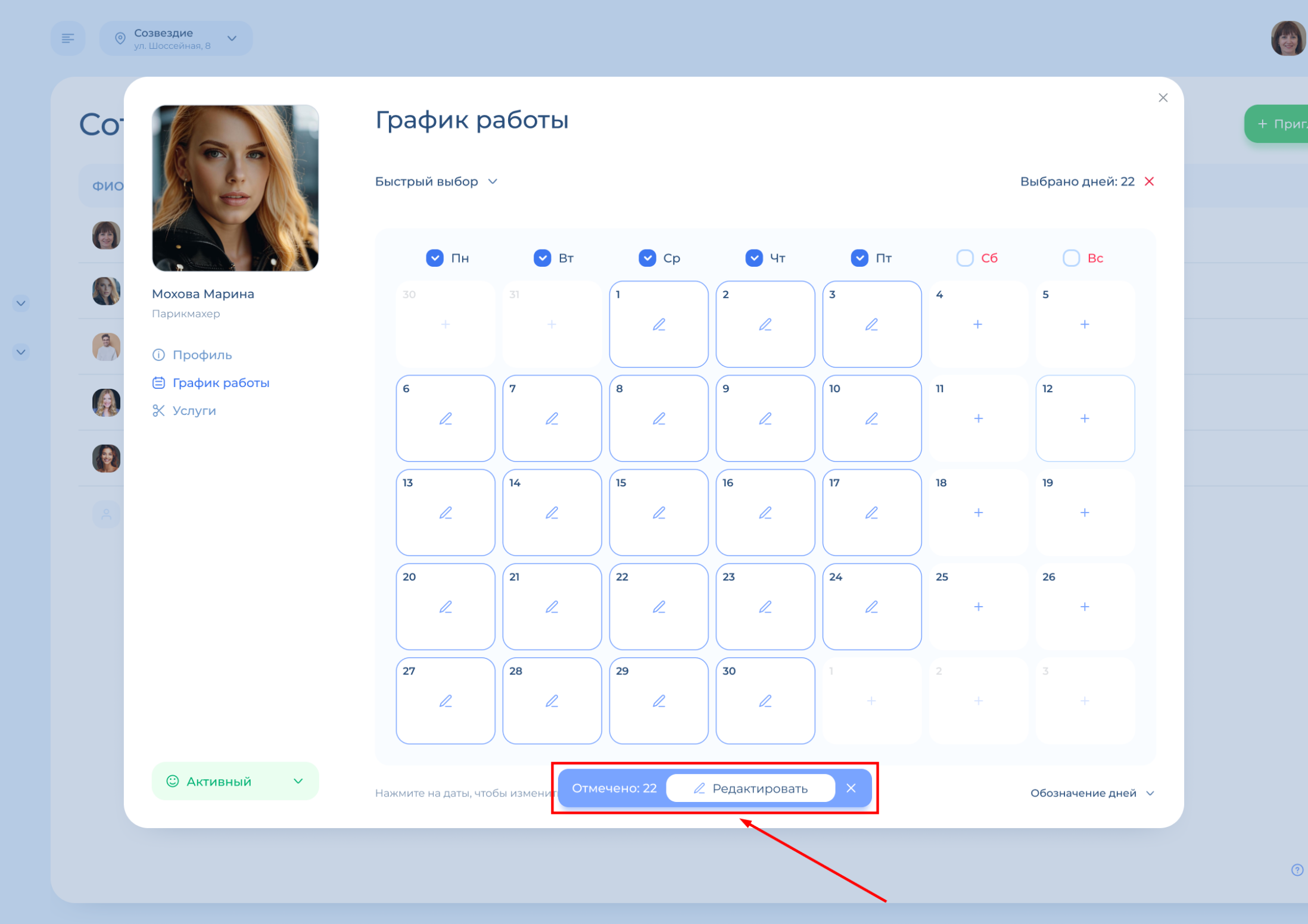The image size is (1308, 924).
Task: Select day 7 cell in calendar
Action: (x=552, y=419)
